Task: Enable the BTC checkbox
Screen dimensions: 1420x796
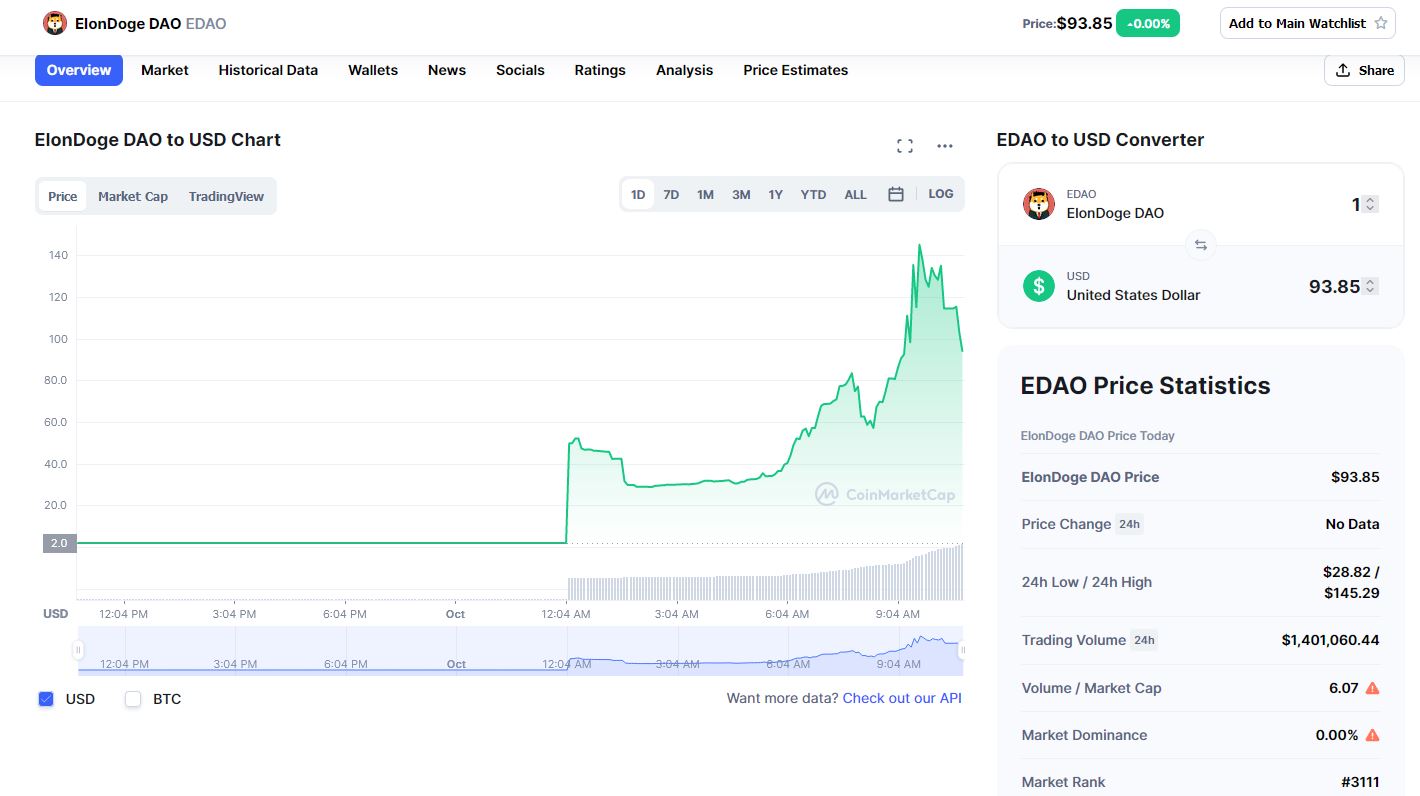Action: click(133, 699)
